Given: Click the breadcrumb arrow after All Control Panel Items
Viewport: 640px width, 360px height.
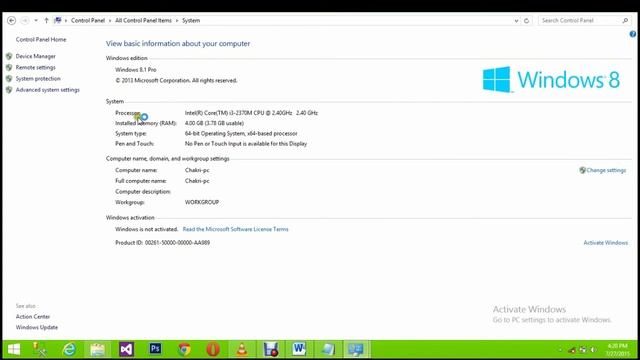Looking at the screenshot, I should point(177,20).
